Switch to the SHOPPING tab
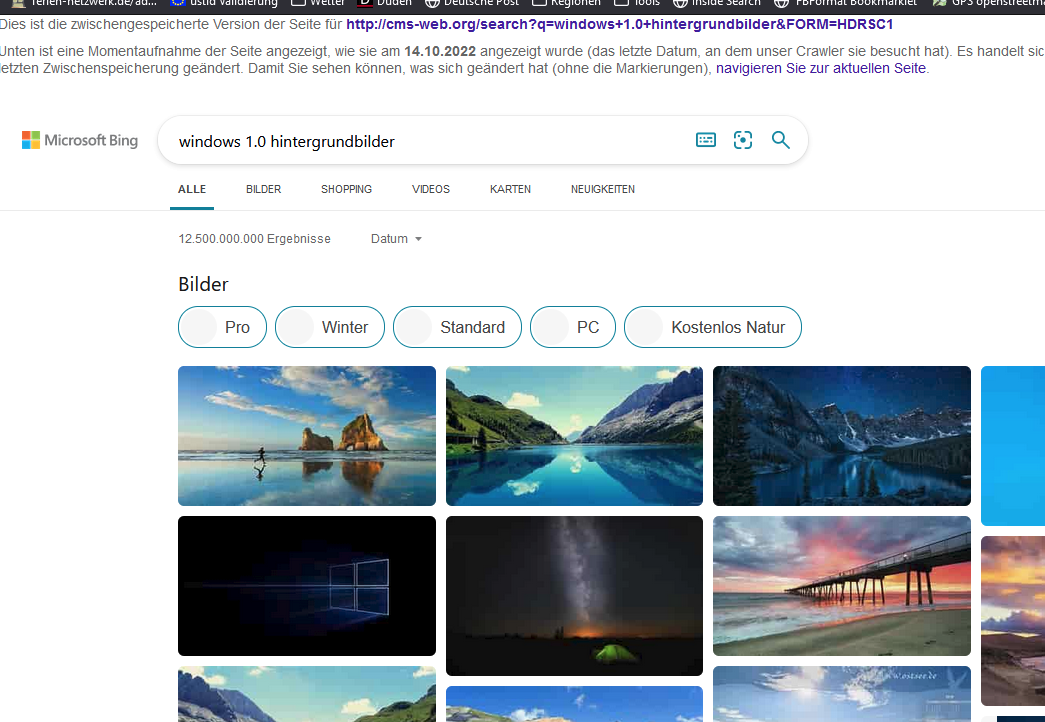This screenshot has width=1045, height=722. coord(347,189)
